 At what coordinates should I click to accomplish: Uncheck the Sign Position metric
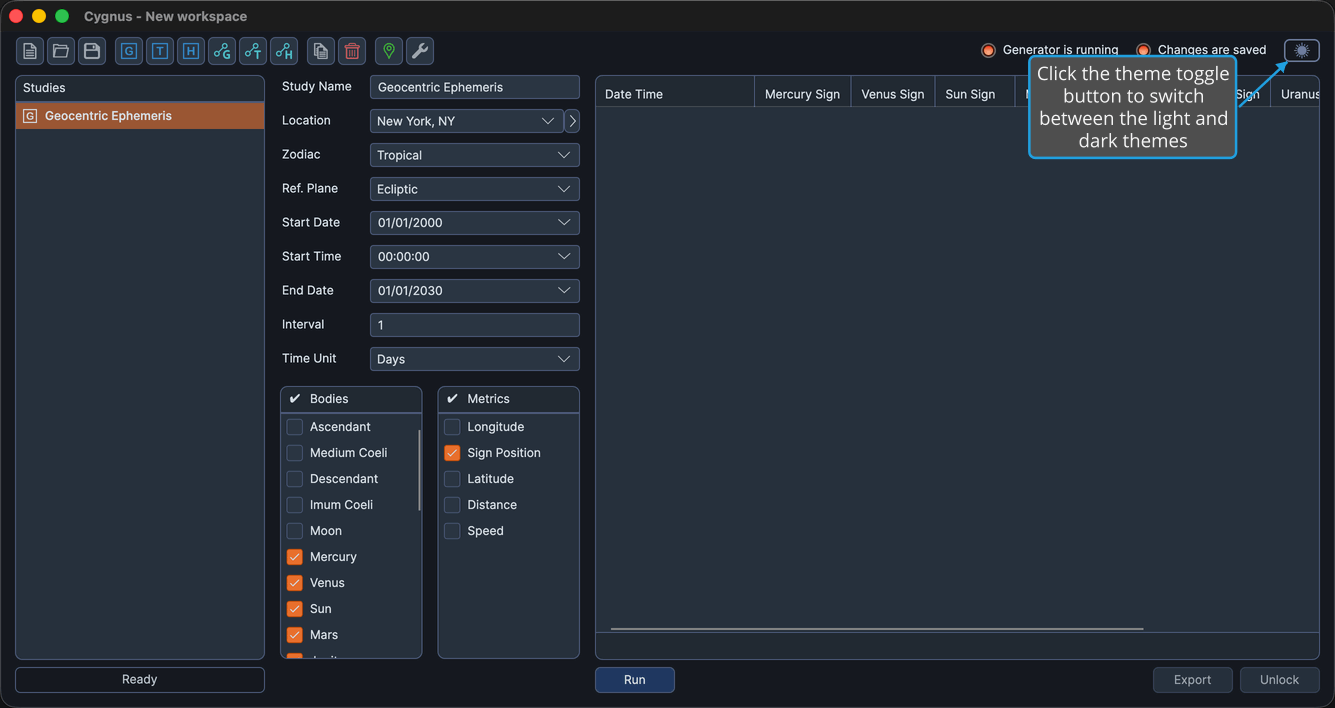pyautogui.click(x=452, y=453)
